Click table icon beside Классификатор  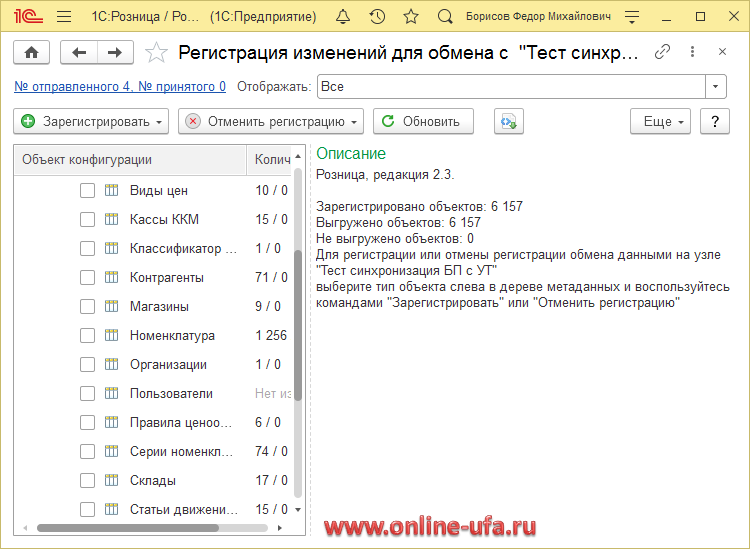click(x=111, y=249)
